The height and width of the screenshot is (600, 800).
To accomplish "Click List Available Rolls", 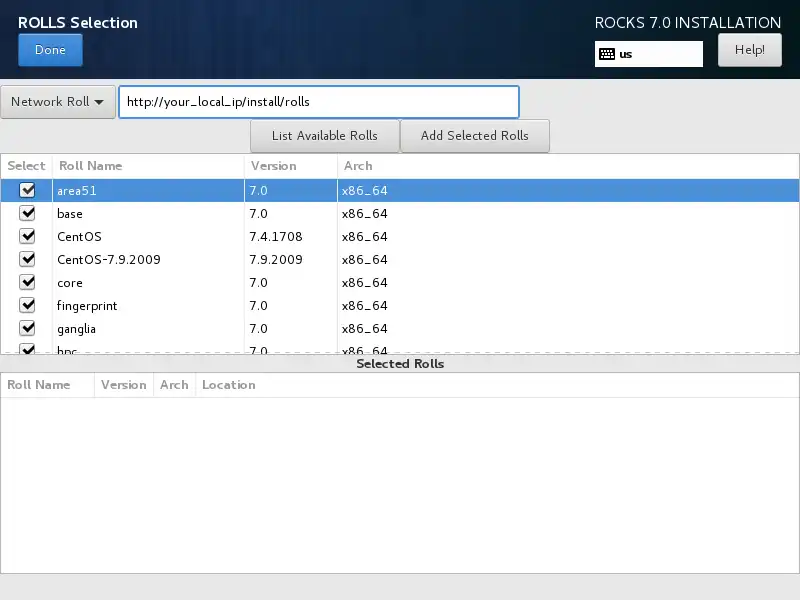I will [x=324, y=136].
